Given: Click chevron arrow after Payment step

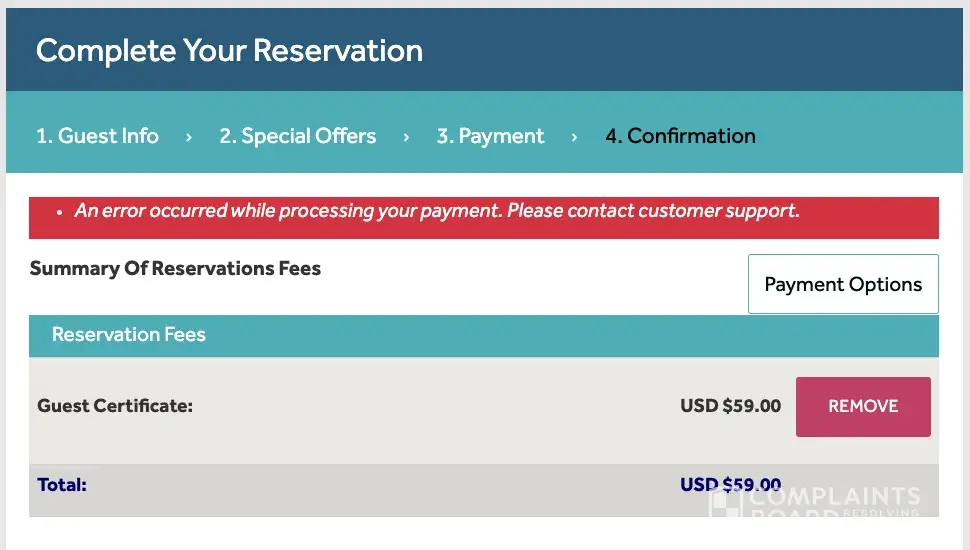Looking at the screenshot, I should (x=574, y=137).
